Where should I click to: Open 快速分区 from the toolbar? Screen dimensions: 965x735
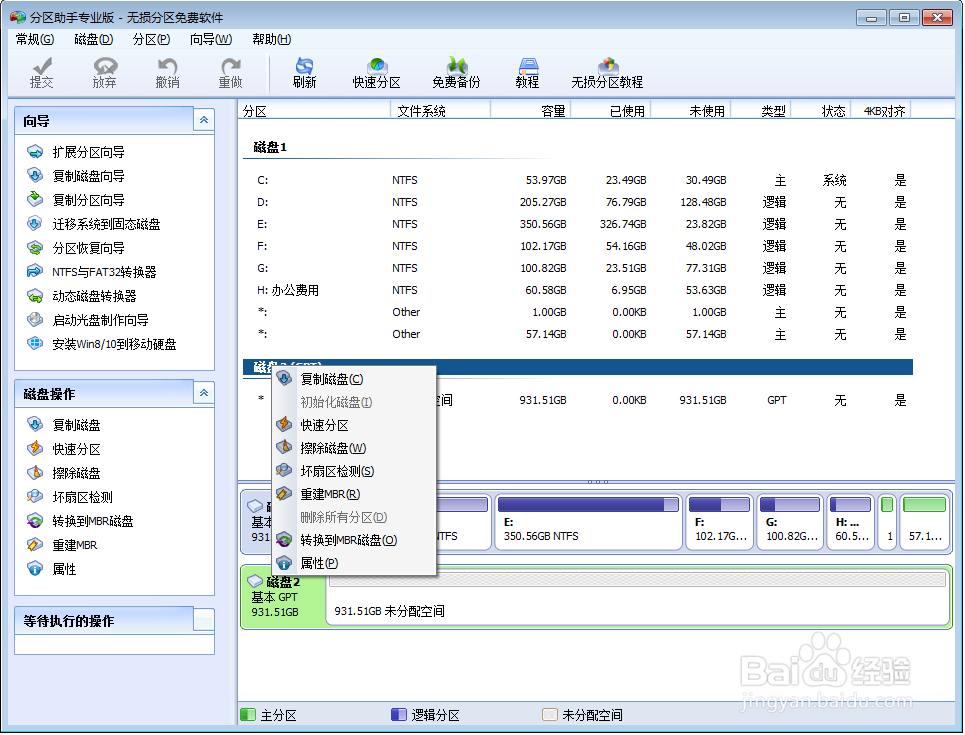[376, 72]
